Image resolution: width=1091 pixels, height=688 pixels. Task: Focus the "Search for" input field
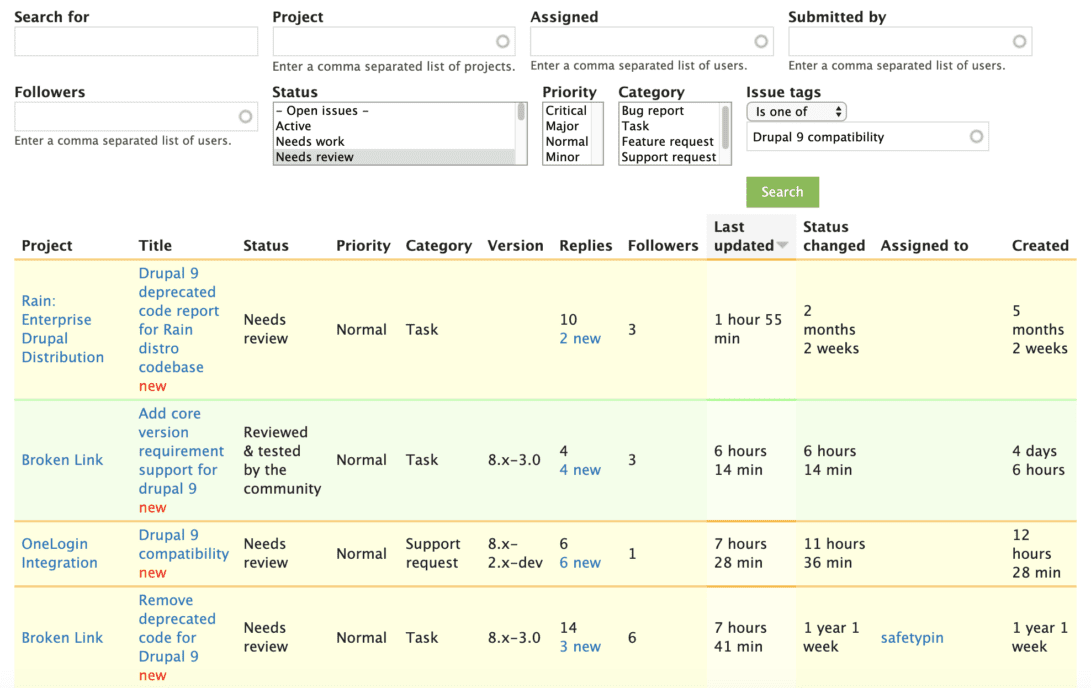pyautogui.click(x=137, y=41)
